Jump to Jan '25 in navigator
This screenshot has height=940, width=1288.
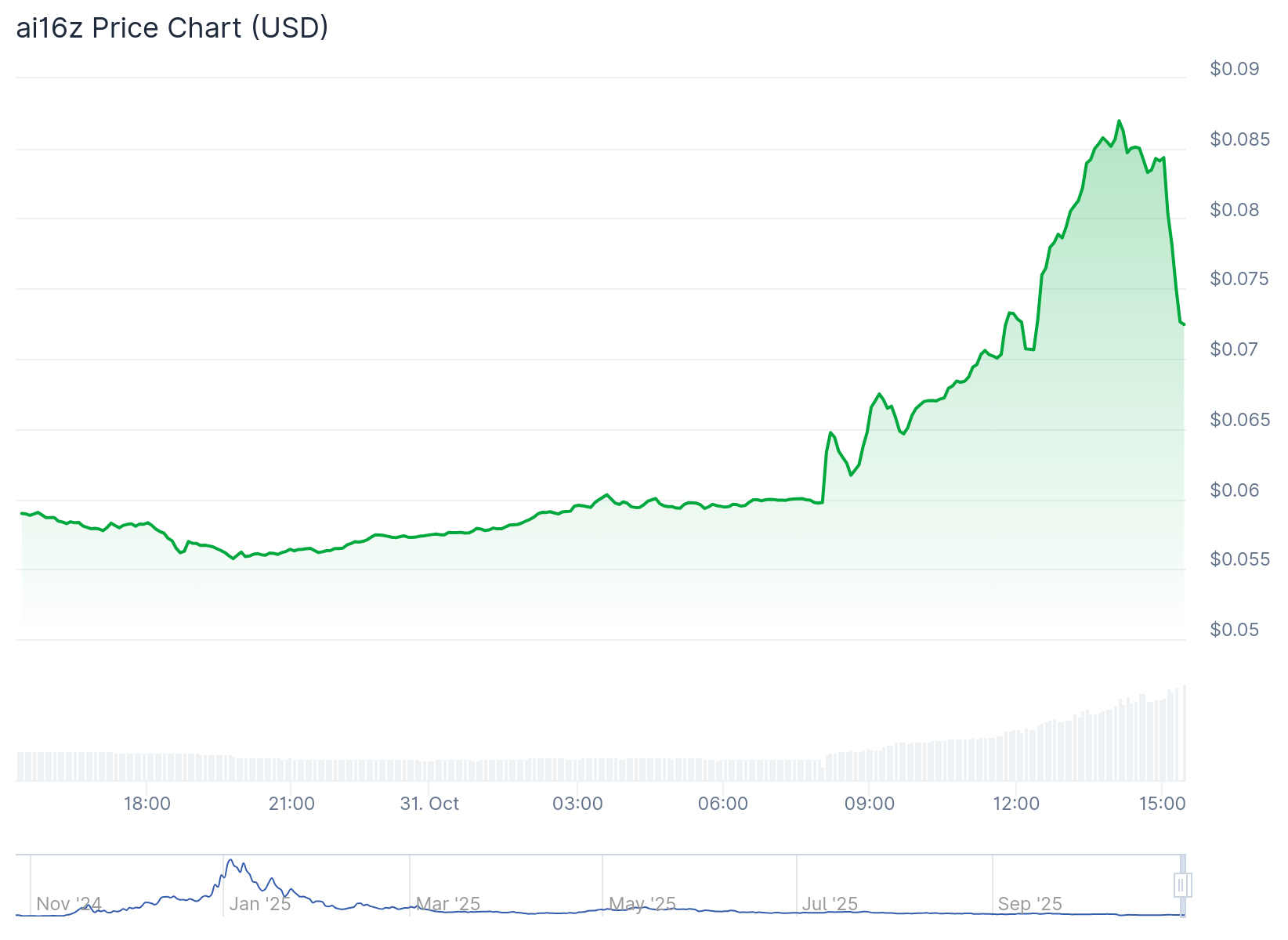pyautogui.click(x=260, y=904)
